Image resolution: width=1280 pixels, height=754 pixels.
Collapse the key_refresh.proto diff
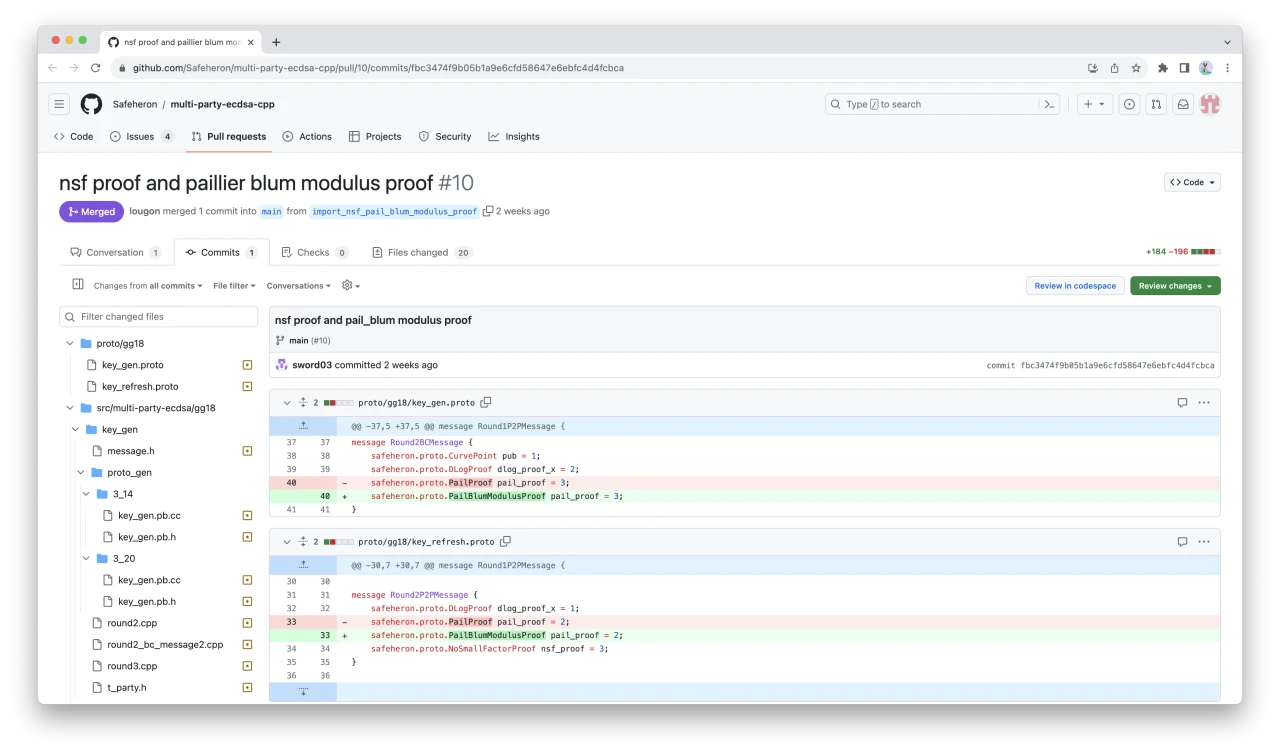pos(286,542)
